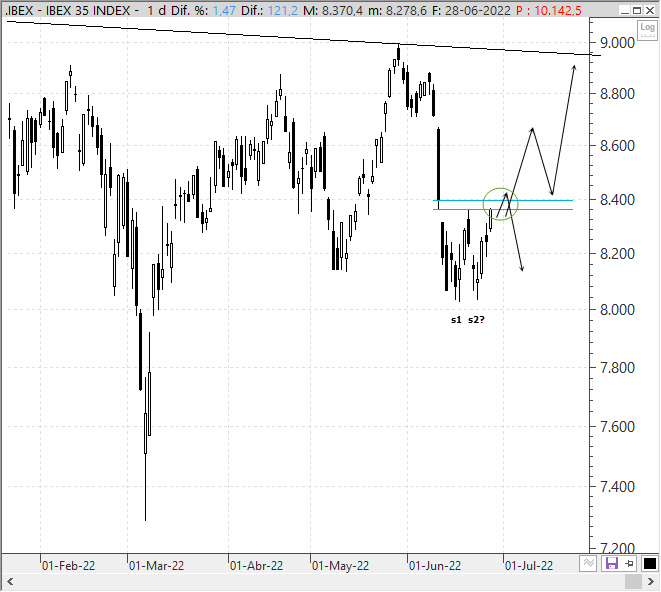Viewport: 661px width, 592px height.
Task: Click the 1 d timeframe text
Action: [x=156, y=10]
